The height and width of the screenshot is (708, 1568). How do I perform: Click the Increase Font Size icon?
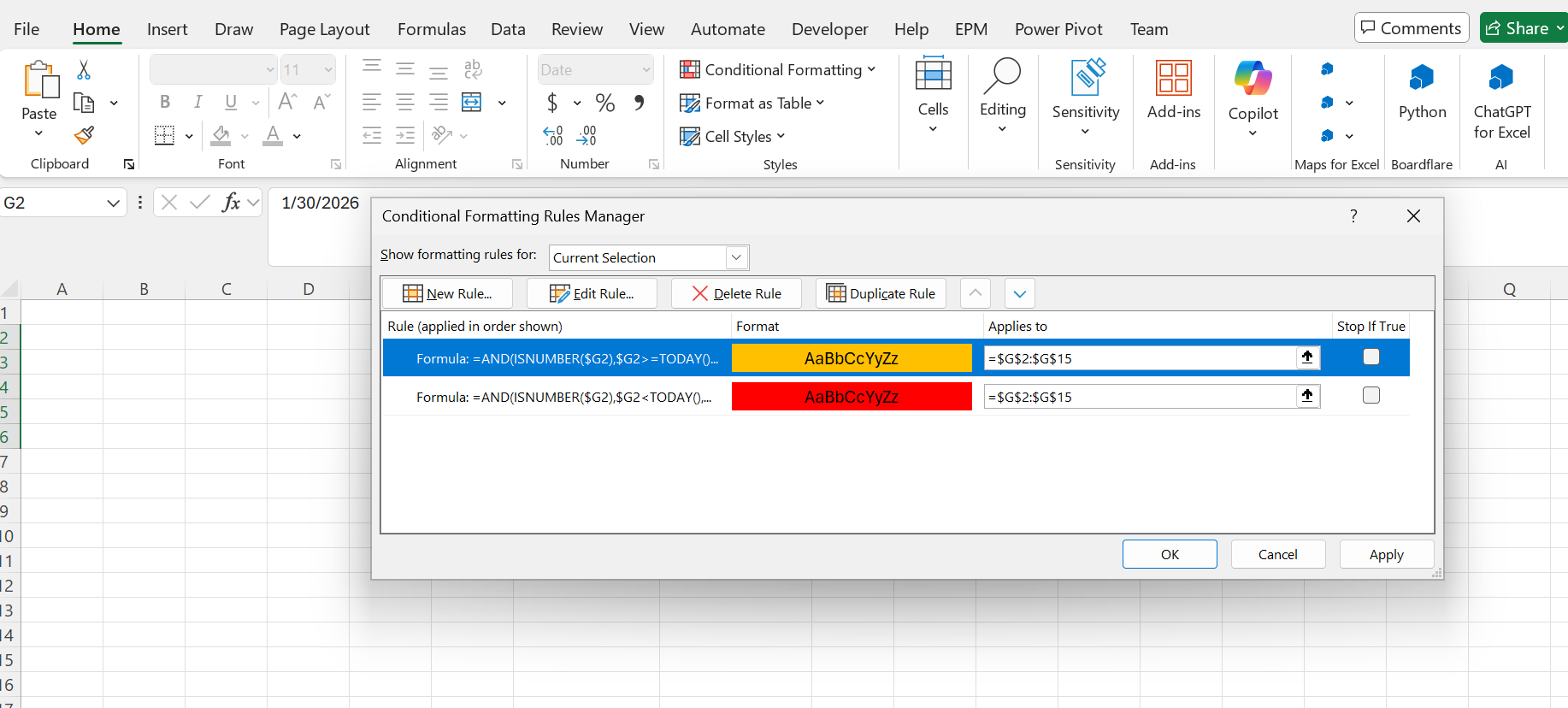coord(288,103)
